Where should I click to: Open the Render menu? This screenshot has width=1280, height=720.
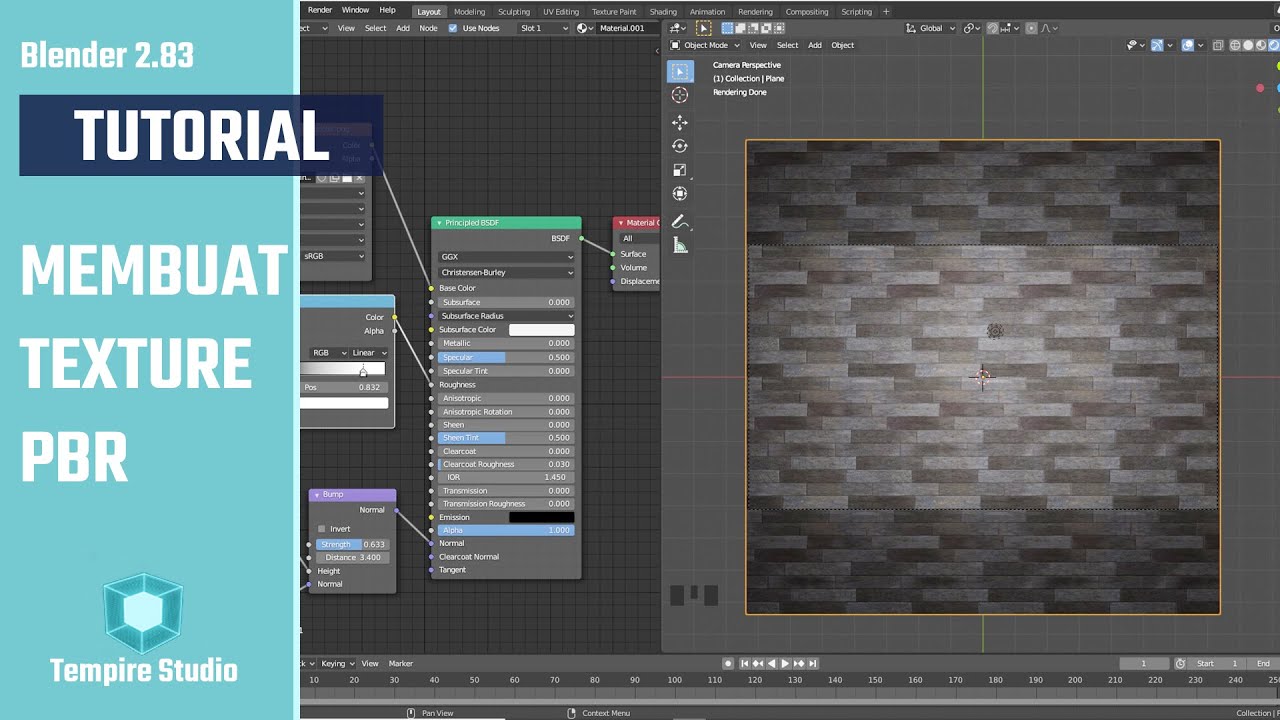click(320, 10)
